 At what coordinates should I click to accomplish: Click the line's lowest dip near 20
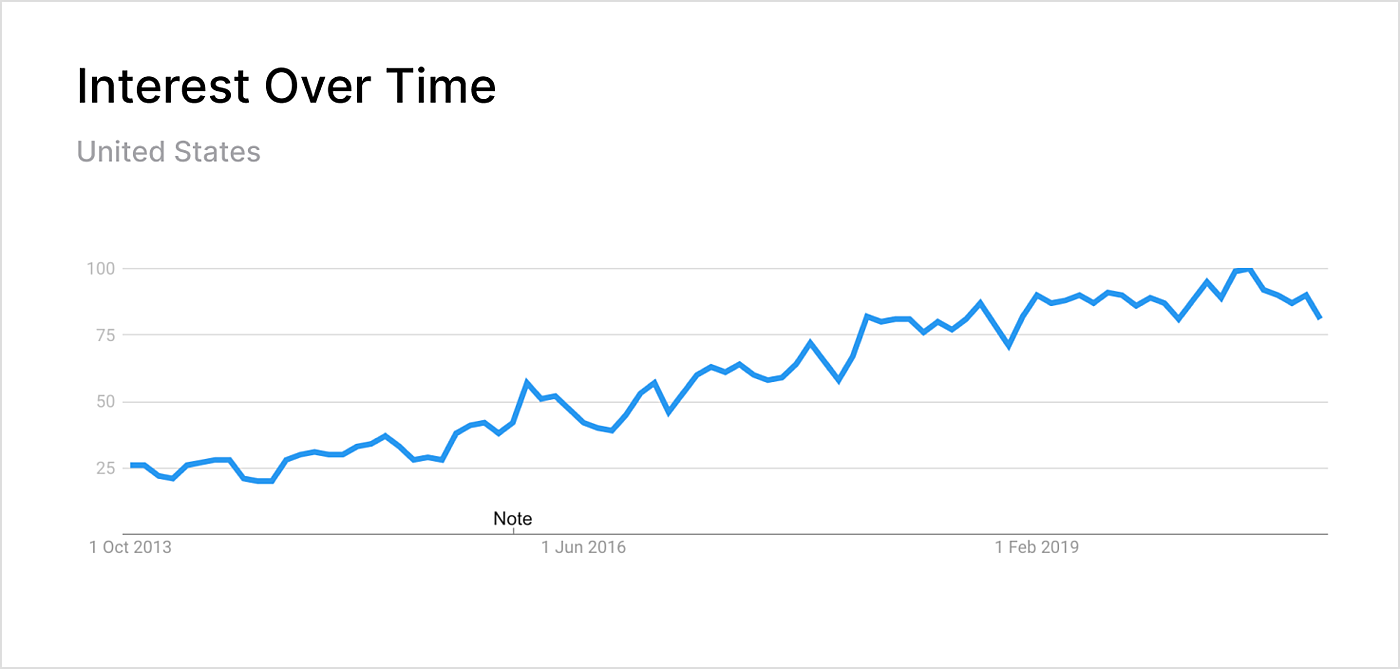pyautogui.click(x=265, y=481)
